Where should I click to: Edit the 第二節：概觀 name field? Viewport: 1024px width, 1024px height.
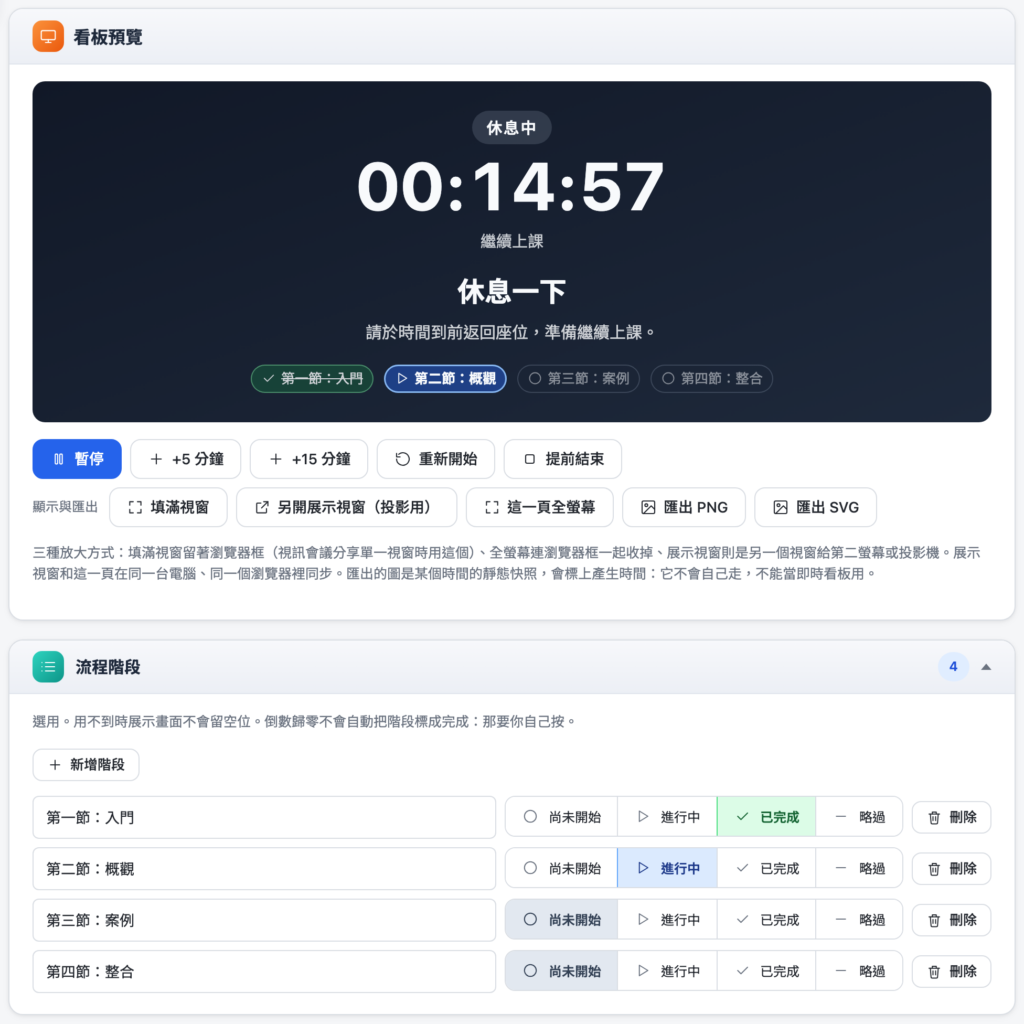264,869
